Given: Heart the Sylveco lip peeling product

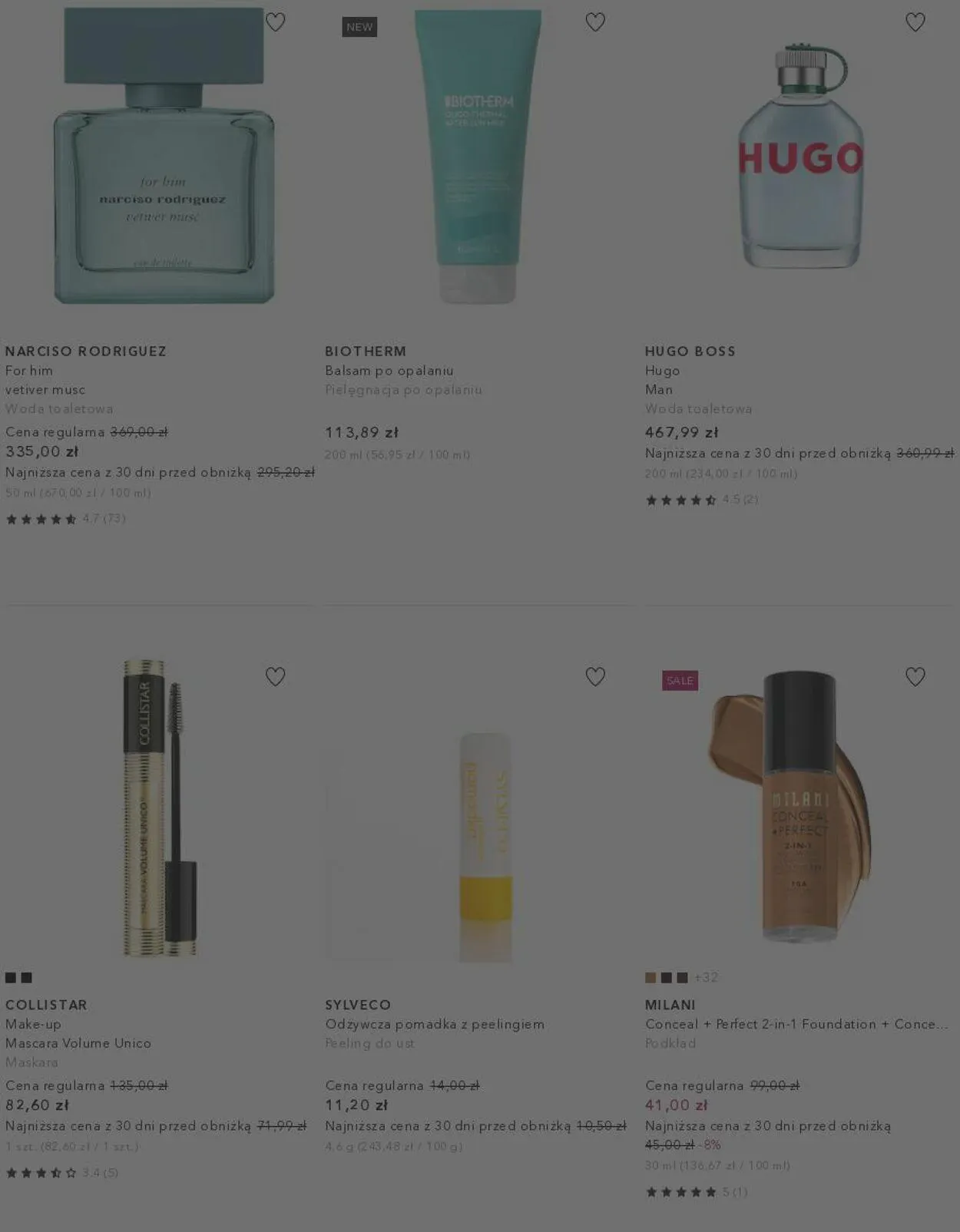Looking at the screenshot, I should pos(595,676).
